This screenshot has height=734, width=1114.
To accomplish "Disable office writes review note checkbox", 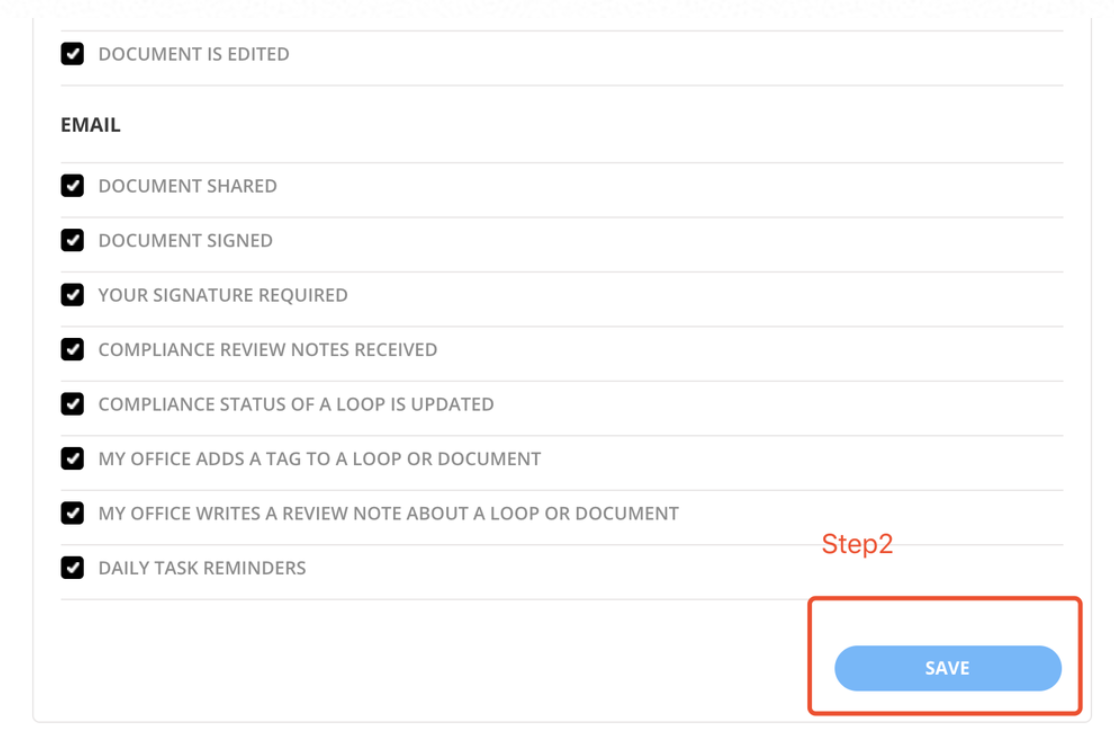I will coord(72,513).
